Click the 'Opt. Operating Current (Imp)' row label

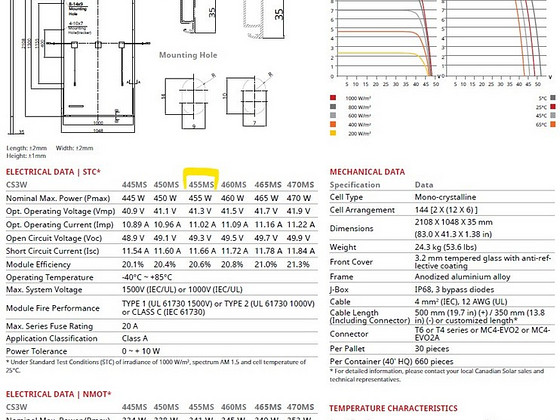pyautogui.click(x=60, y=225)
